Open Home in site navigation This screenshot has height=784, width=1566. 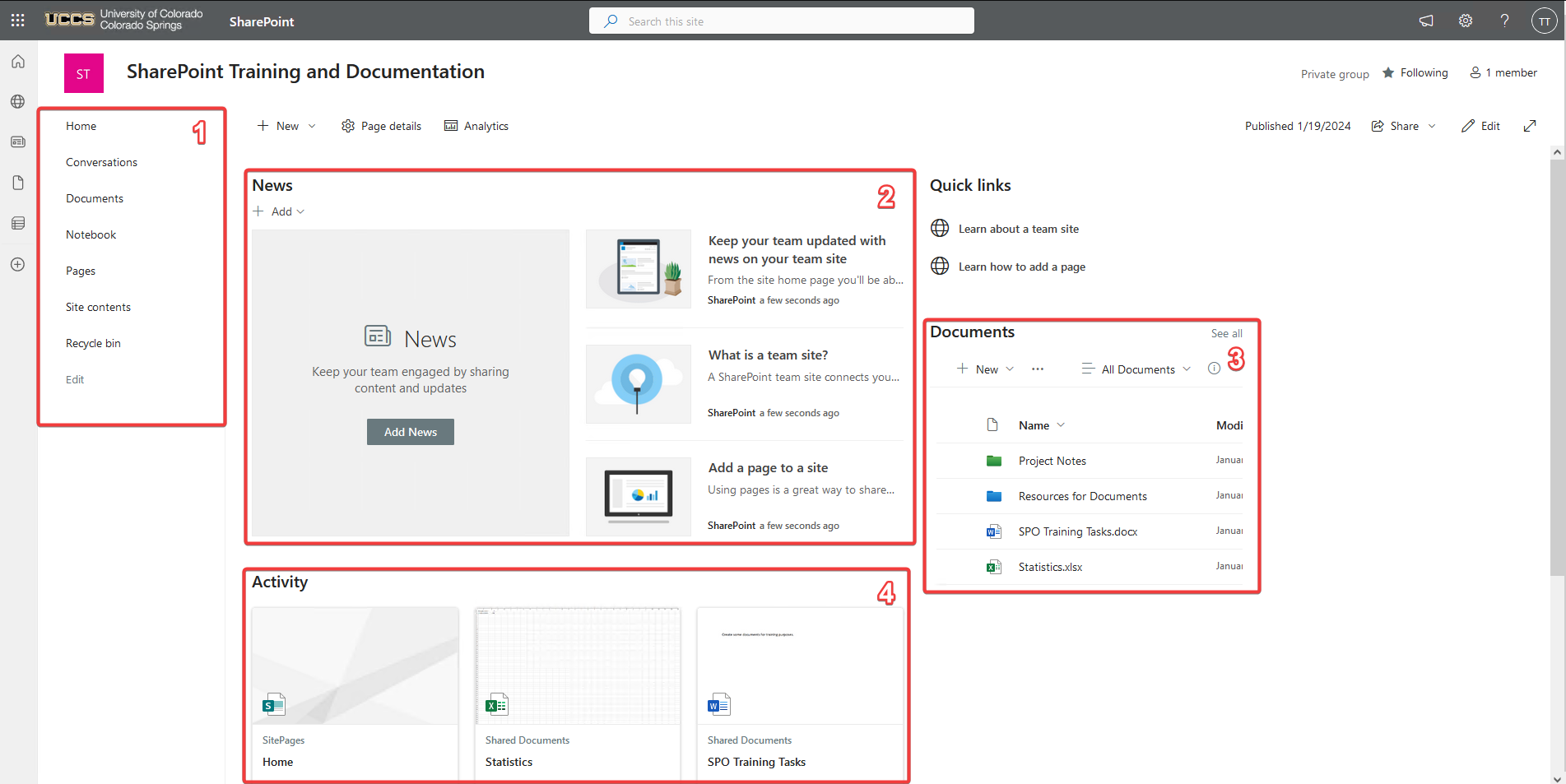(x=81, y=126)
